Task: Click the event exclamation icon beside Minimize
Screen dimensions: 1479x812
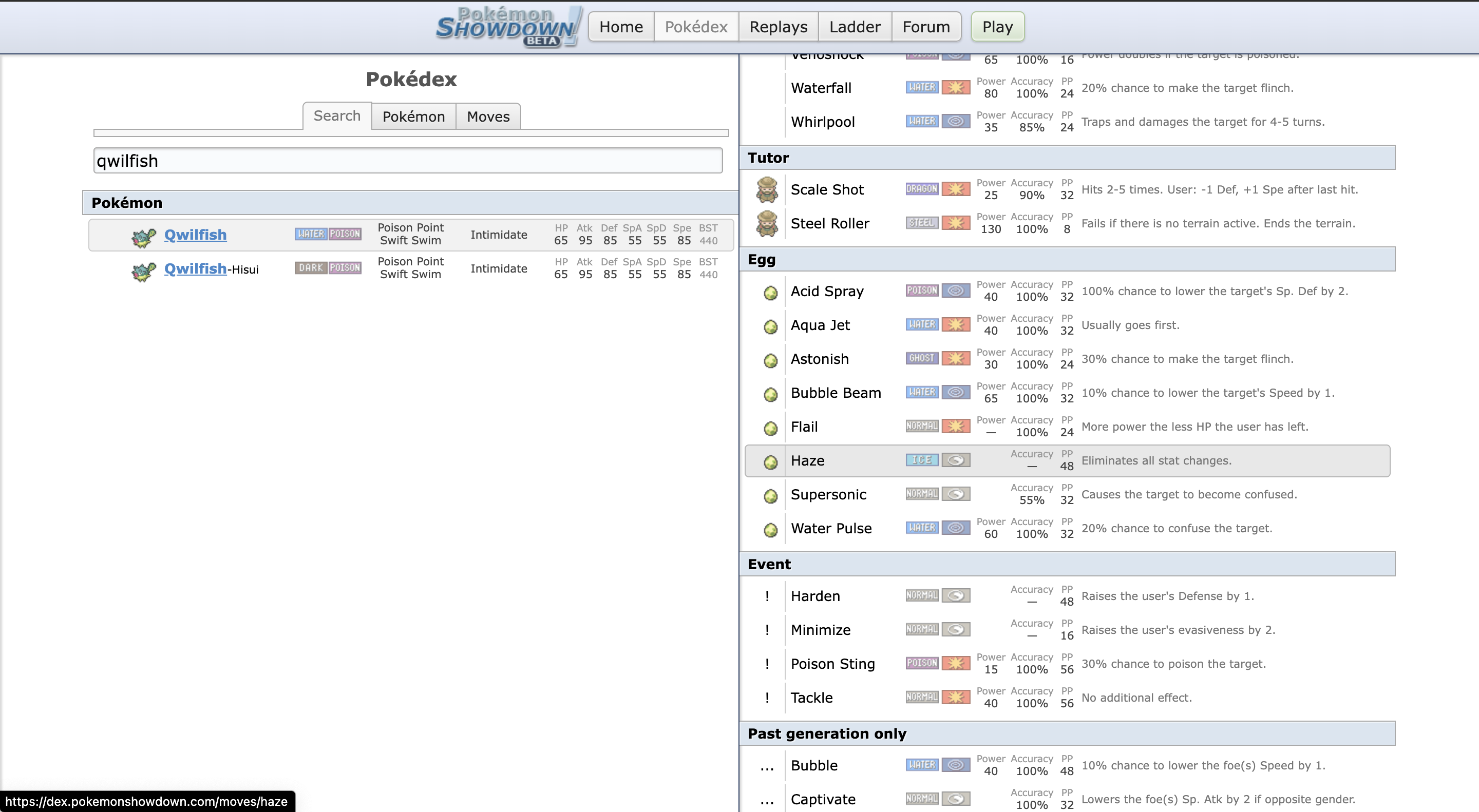Action: coord(767,629)
